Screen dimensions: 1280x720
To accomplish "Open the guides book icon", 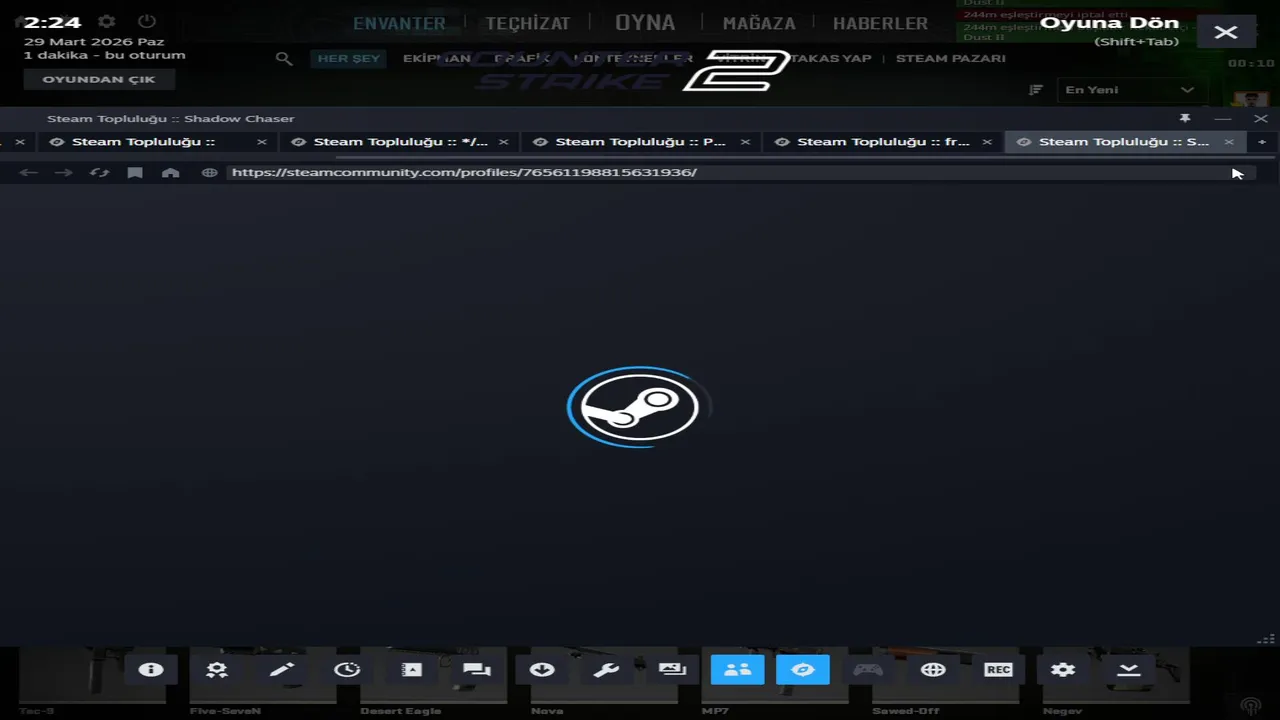I will pyautogui.click(x=412, y=670).
